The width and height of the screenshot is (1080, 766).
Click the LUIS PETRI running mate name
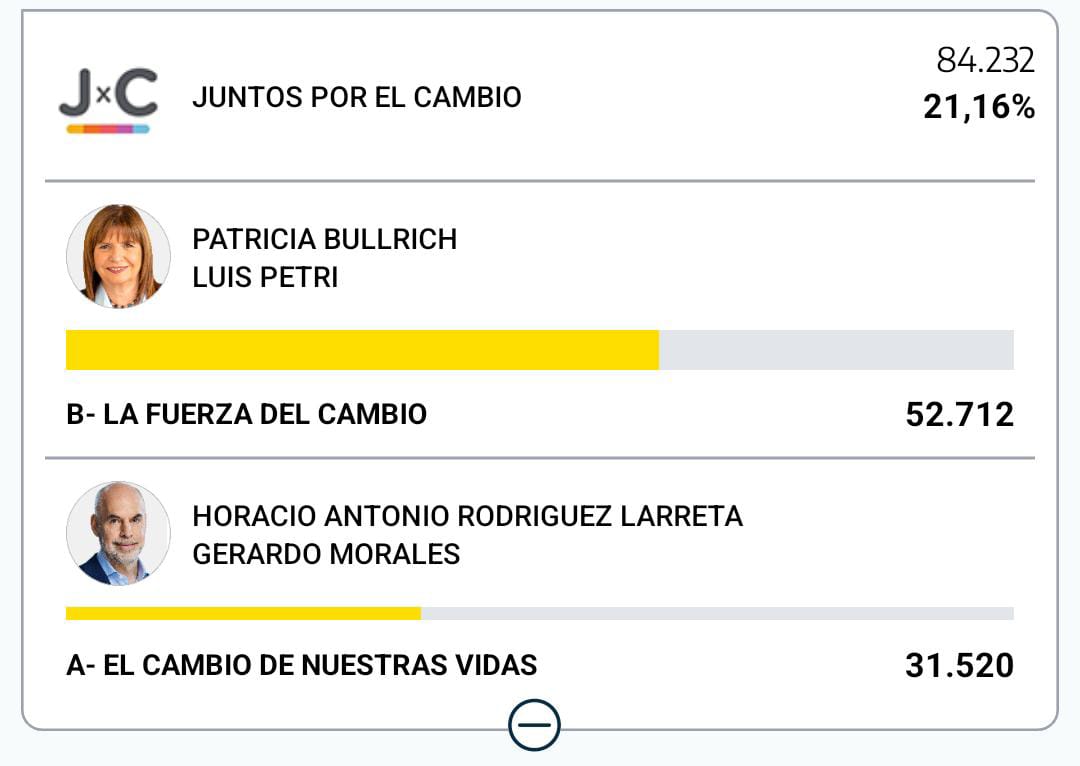tap(265, 277)
